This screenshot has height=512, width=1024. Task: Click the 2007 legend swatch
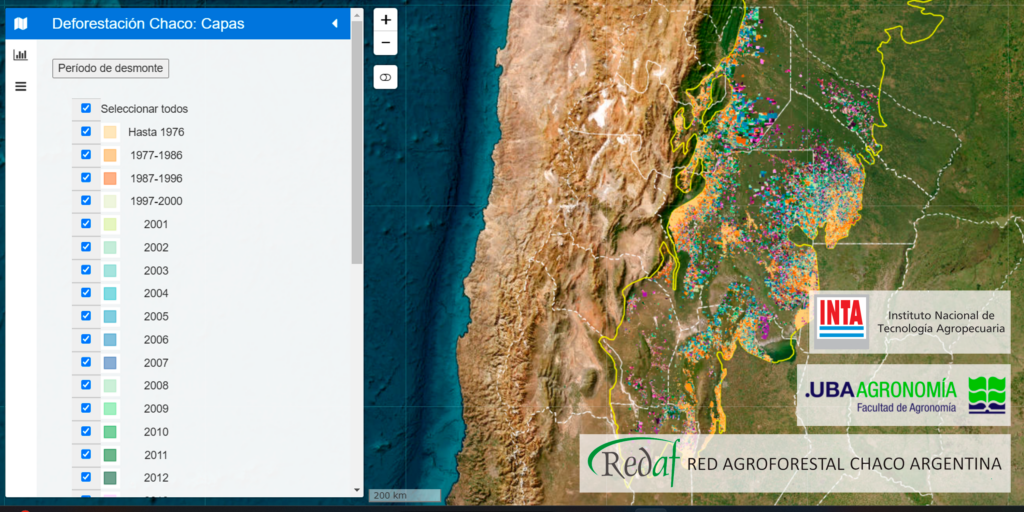(x=110, y=362)
